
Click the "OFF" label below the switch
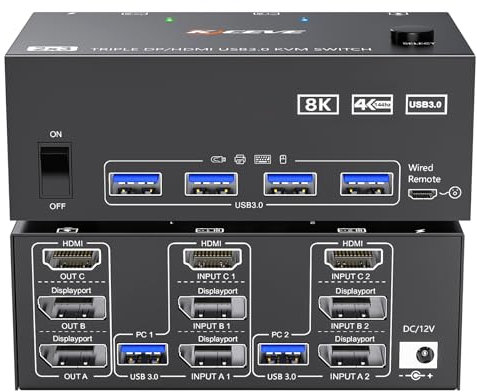(x=57, y=206)
